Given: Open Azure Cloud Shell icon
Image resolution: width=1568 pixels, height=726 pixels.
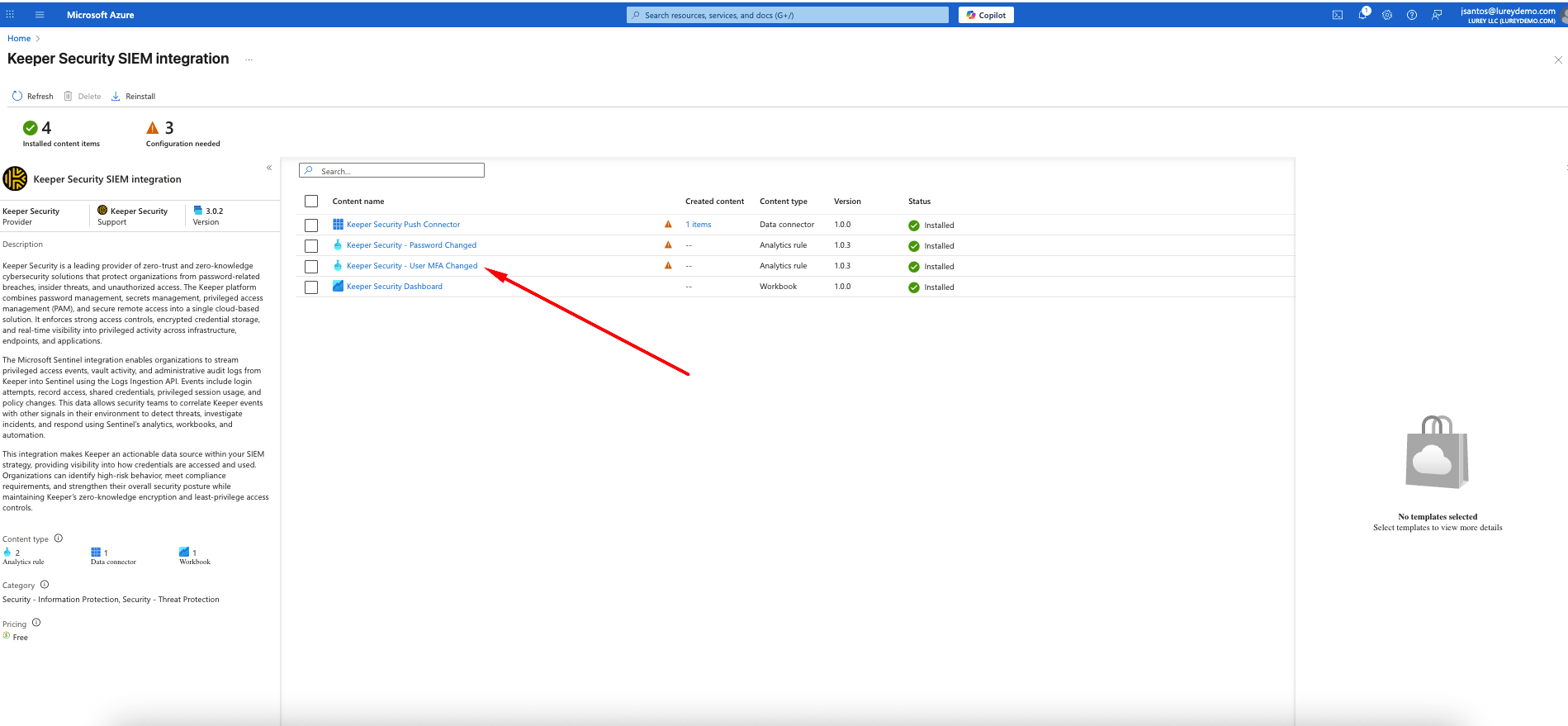Looking at the screenshot, I should [1337, 15].
